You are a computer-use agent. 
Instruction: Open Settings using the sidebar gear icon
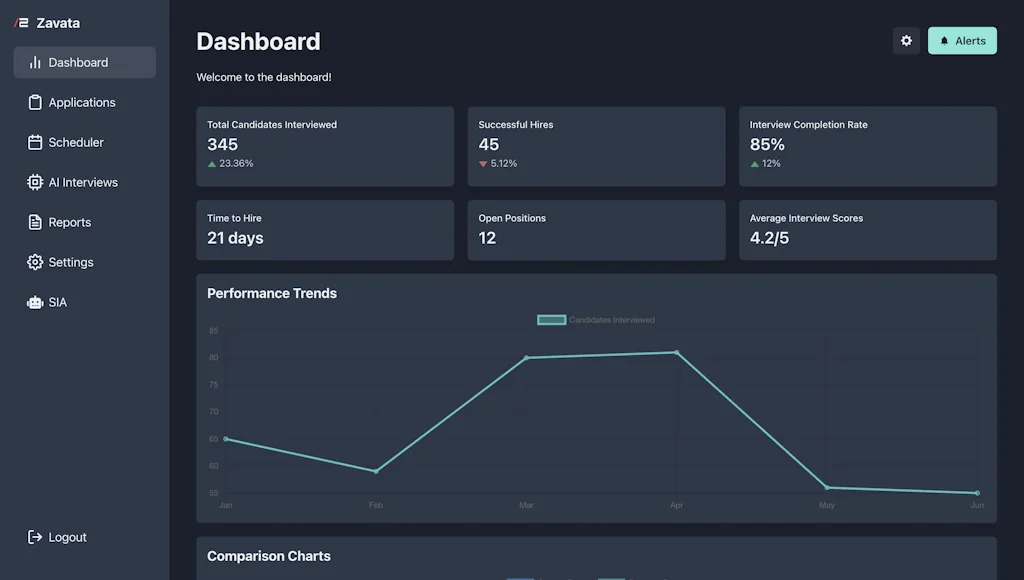(33, 262)
